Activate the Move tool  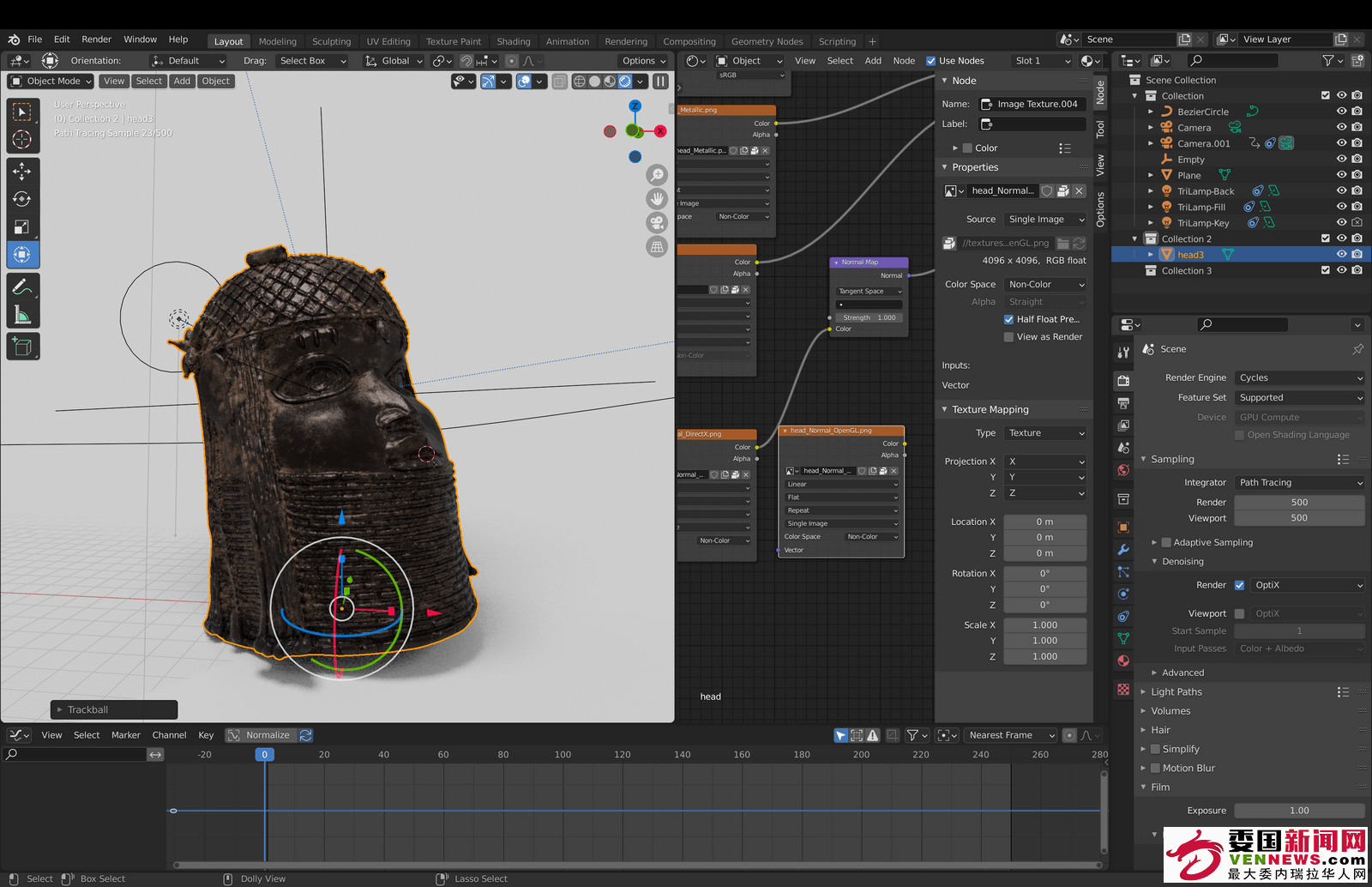coord(22,171)
